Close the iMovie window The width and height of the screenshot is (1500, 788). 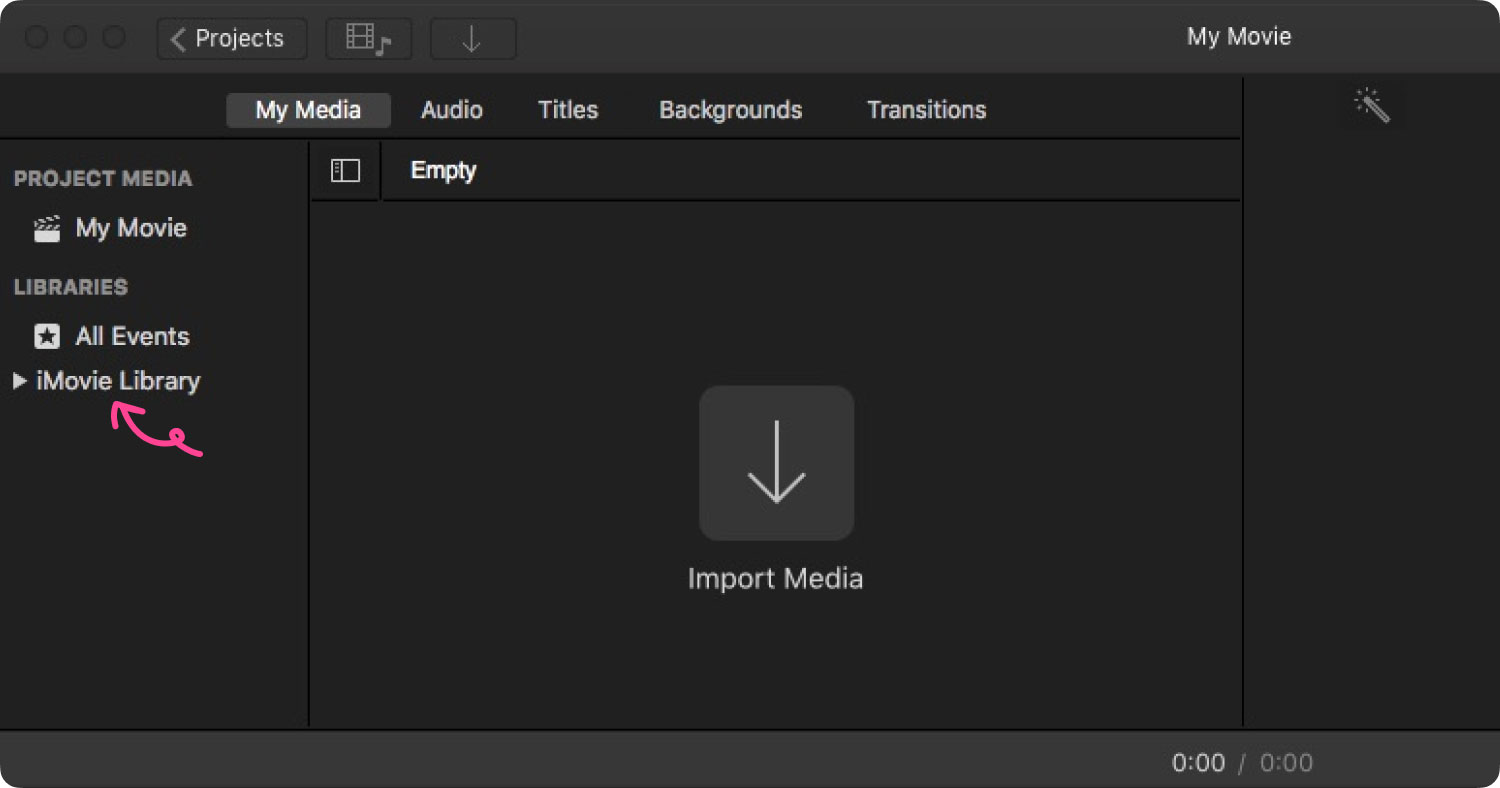point(37,38)
